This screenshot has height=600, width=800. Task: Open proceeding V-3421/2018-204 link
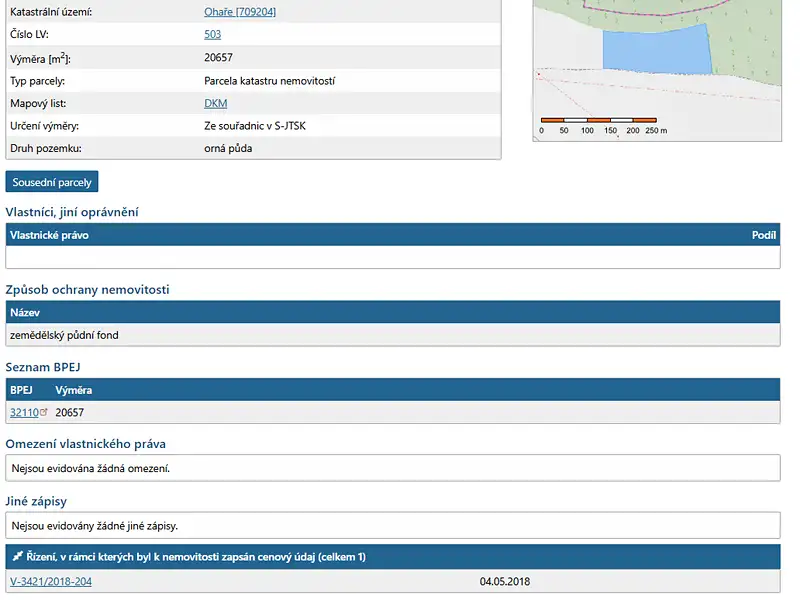[x=51, y=581]
